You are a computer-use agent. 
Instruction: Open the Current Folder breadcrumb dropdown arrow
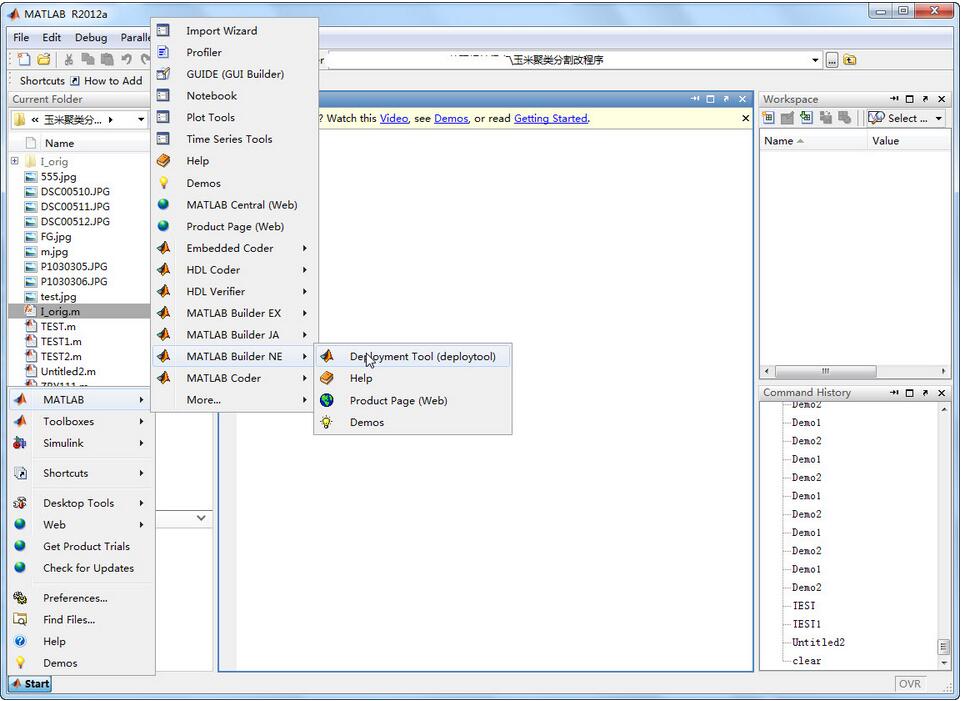141,119
